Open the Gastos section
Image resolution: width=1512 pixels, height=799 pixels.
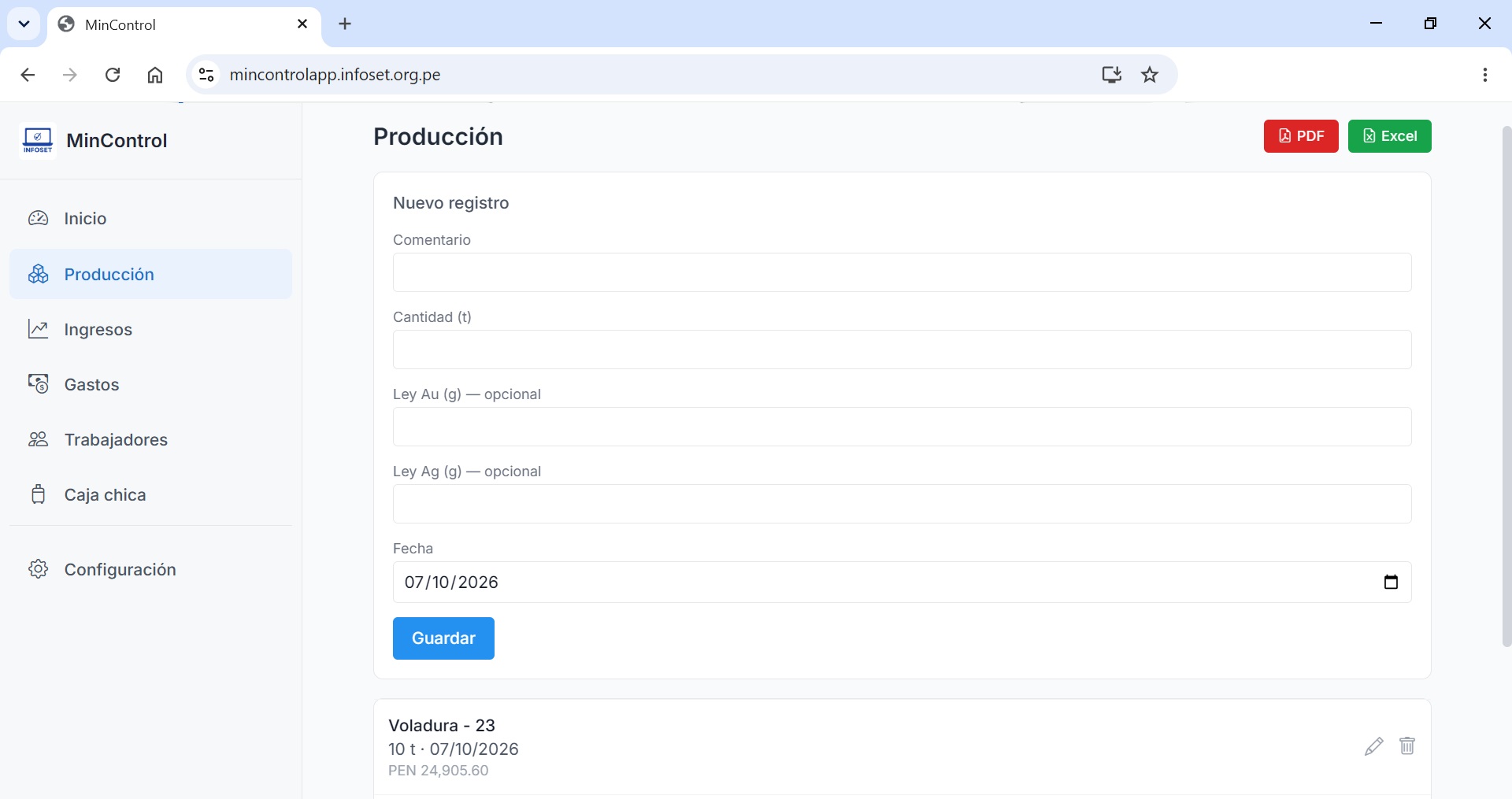[150, 384]
